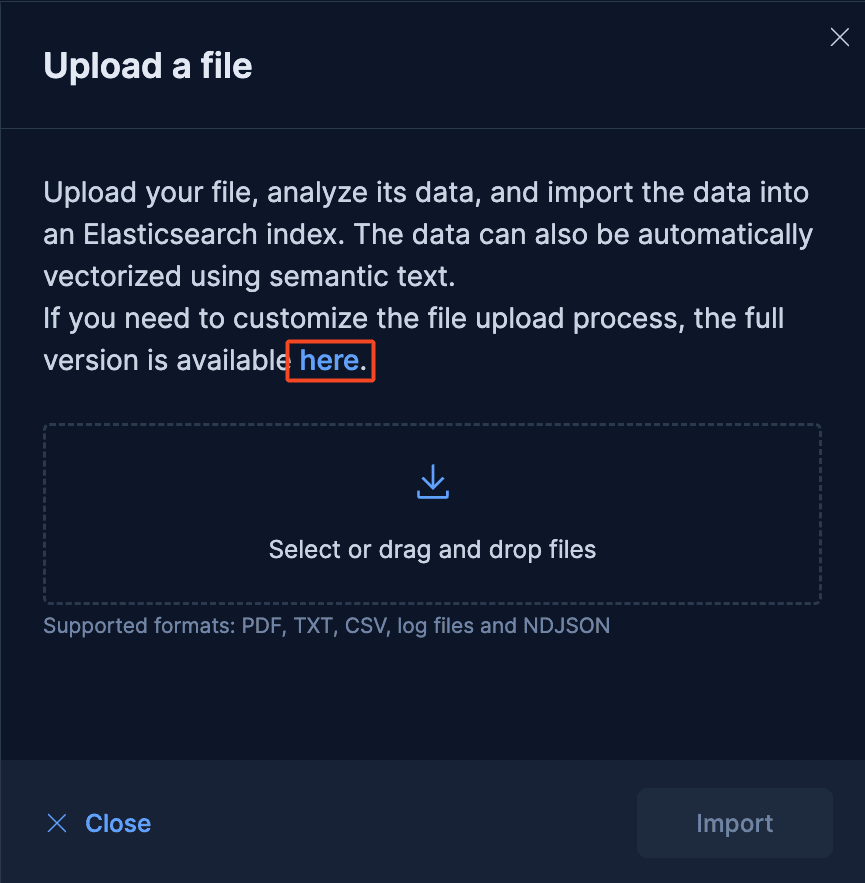This screenshot has width=865, height=883.
Task: Click "CSV" in the supported formats line
Action: click(x=366, y=627)
